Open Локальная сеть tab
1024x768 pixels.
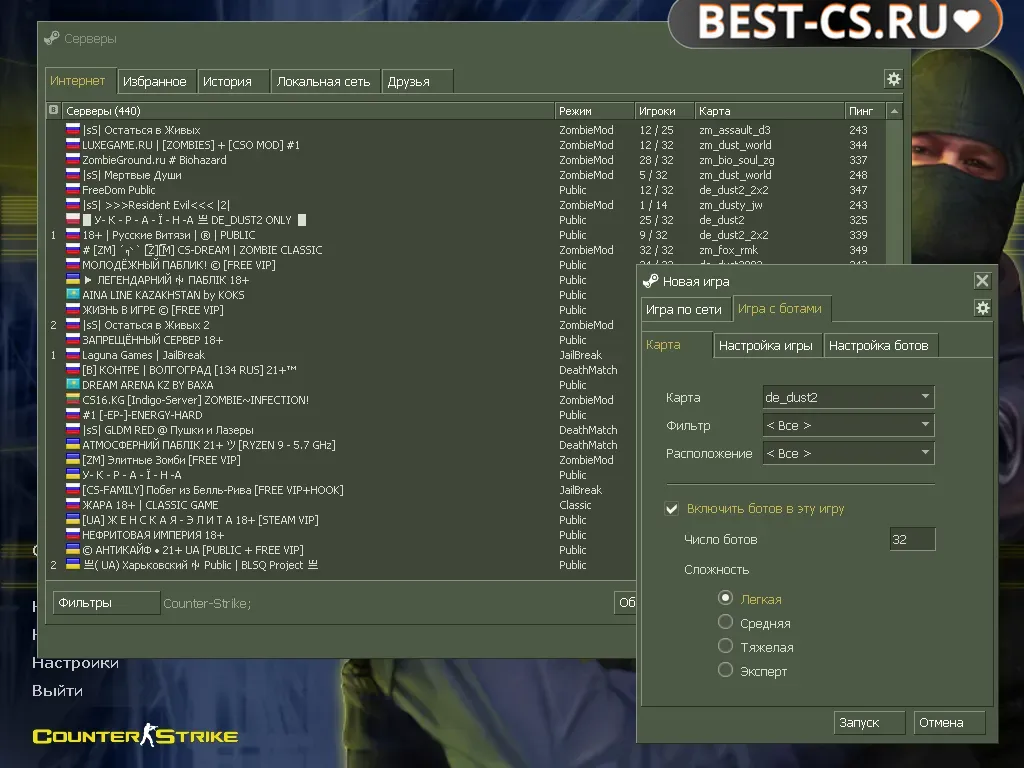(x=325, y=82)
